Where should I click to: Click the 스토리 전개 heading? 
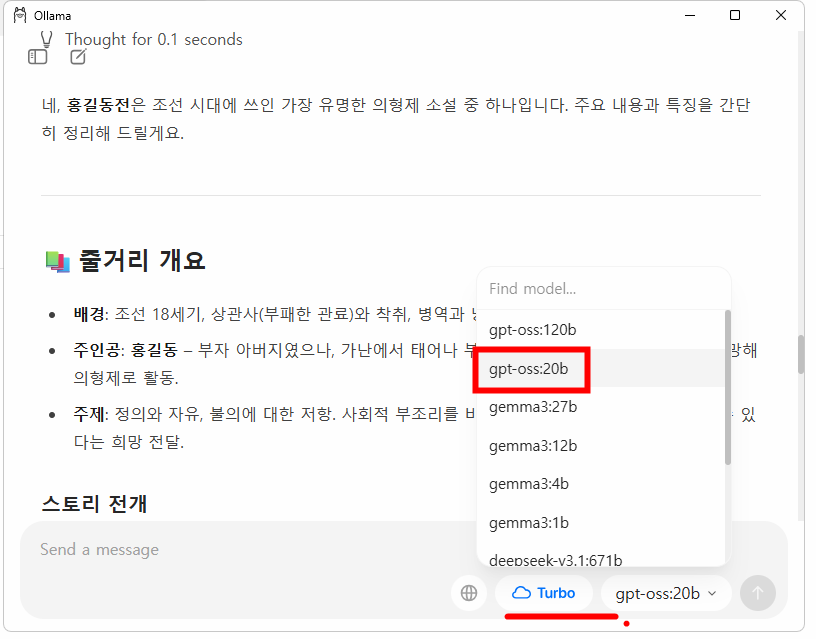point(94,504)
